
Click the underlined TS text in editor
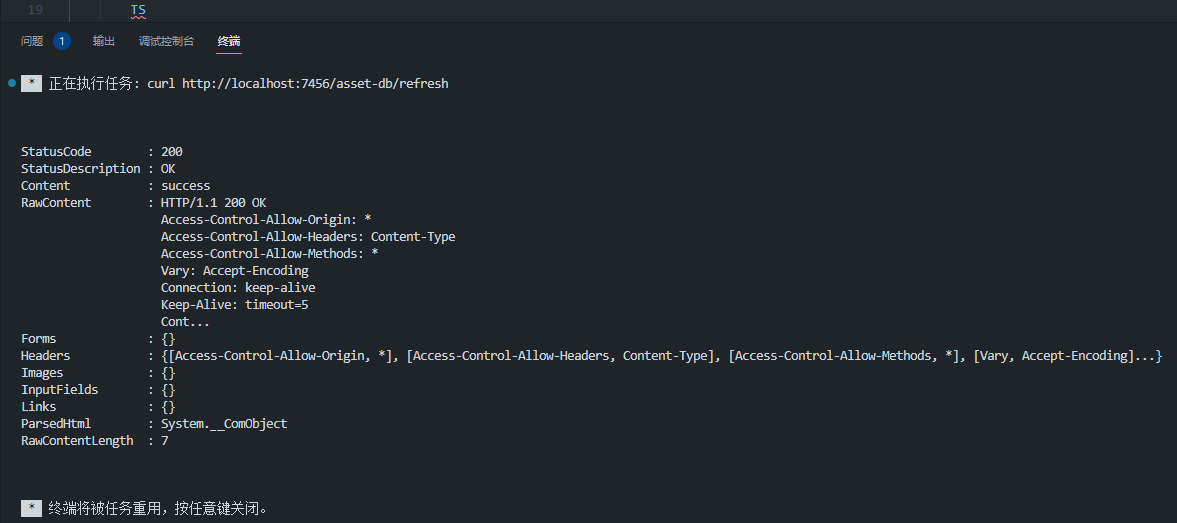click(x=138, y=10)
